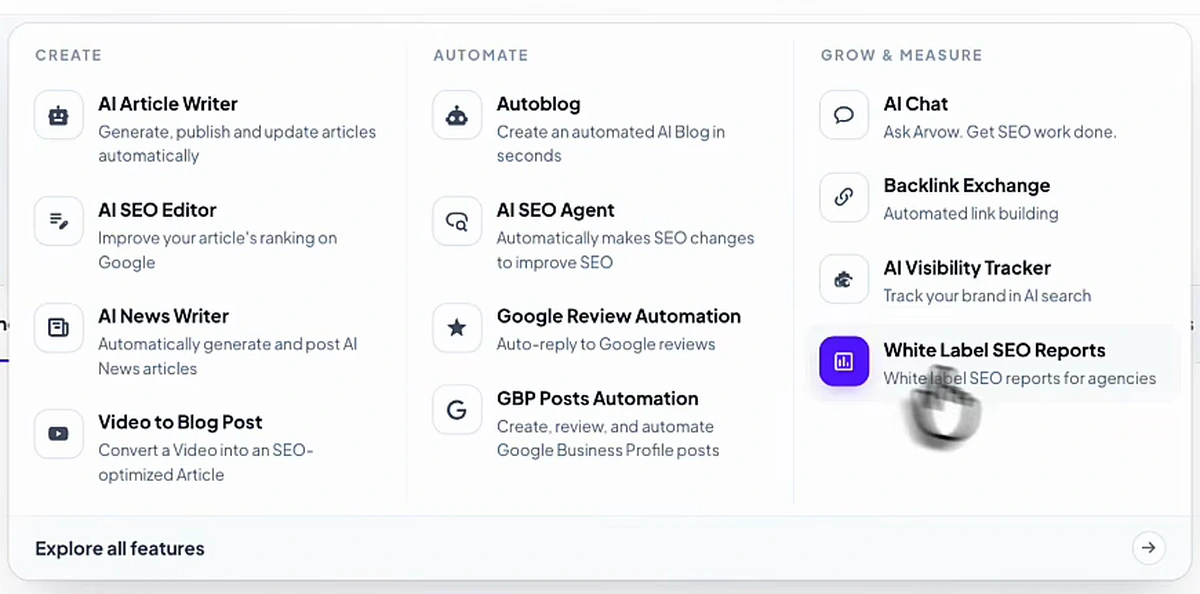Open the Autoblog feature title
This screenshot has height=594, width=1200.
point(538,104)
